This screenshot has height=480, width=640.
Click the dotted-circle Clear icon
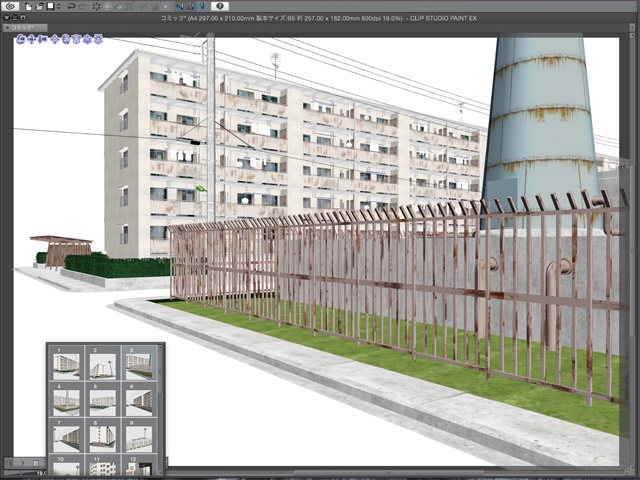(x=96, y=7)
